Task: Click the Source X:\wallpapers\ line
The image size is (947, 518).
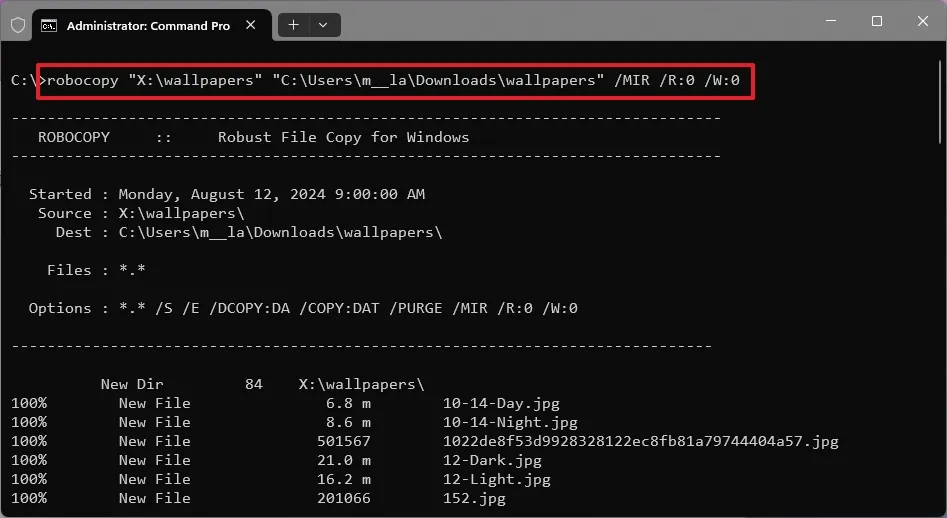Action: coord(141,213)
